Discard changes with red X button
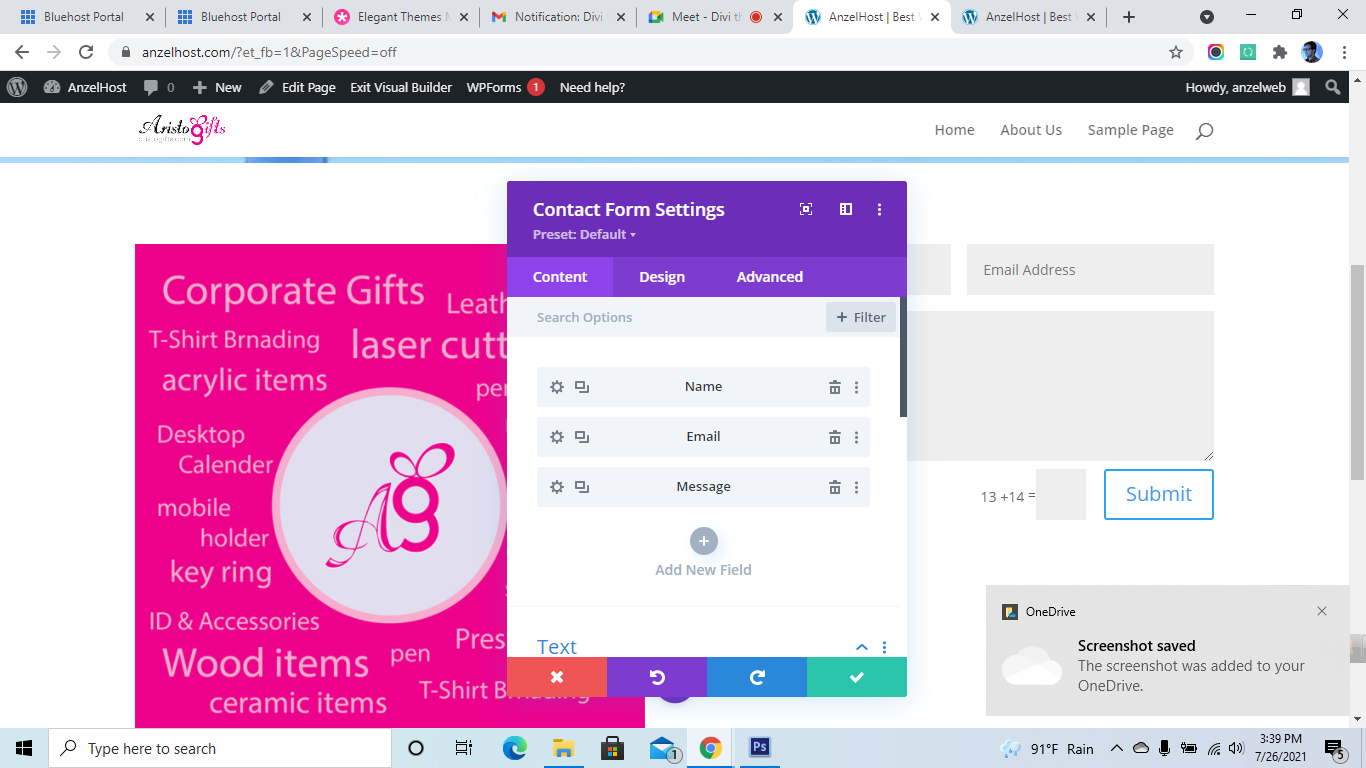 click(557, 677)
